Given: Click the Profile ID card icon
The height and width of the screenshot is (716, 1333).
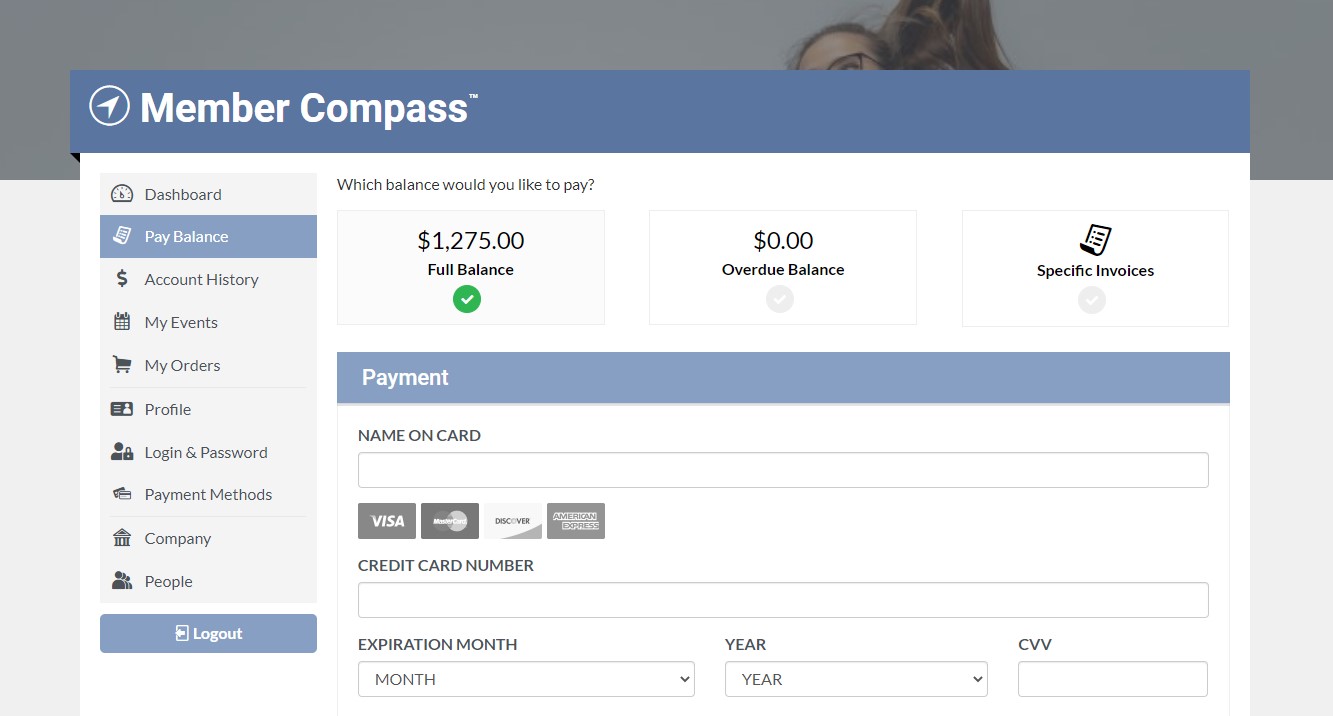Looking at the screenshot, I should [x=122, y=409].
